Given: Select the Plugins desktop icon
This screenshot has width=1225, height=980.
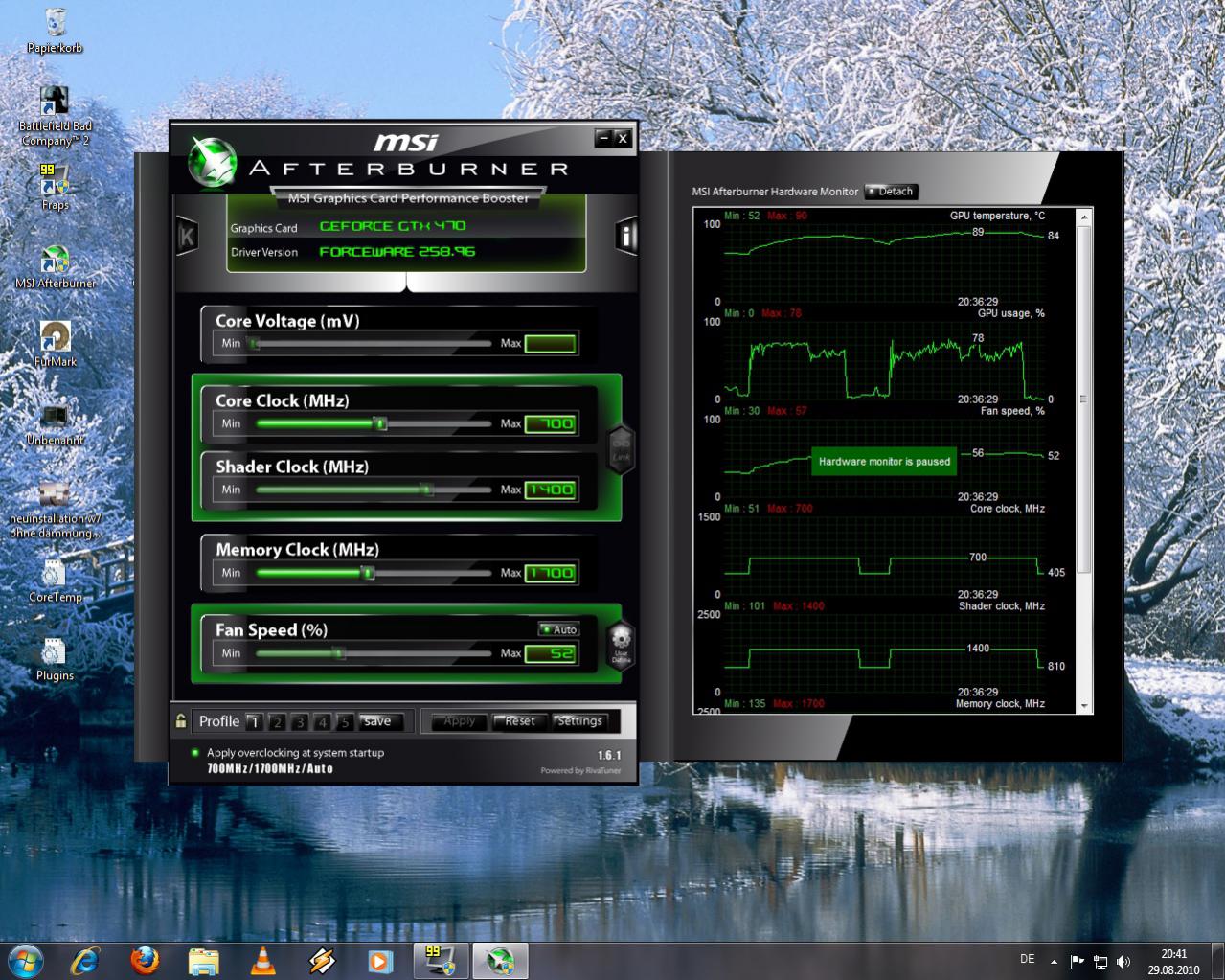Looking at the screenshot, I should coord(55,659).
